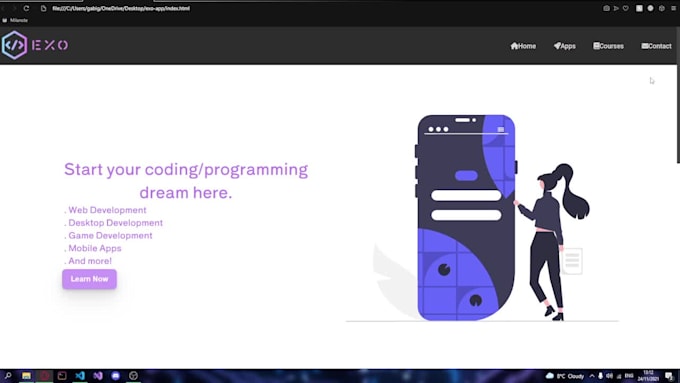Click the snapshot camera icon in browser toolbar
This screenshot has width=680, height=383.
(x=606, y=8)
